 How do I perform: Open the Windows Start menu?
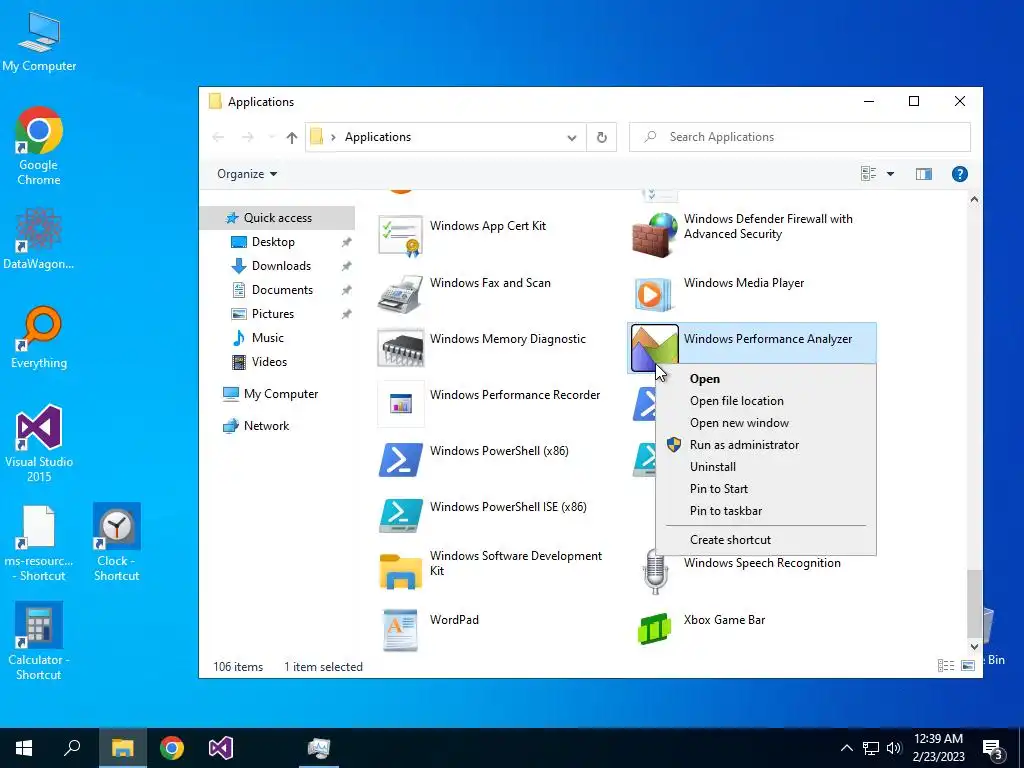tap(24, 748)
